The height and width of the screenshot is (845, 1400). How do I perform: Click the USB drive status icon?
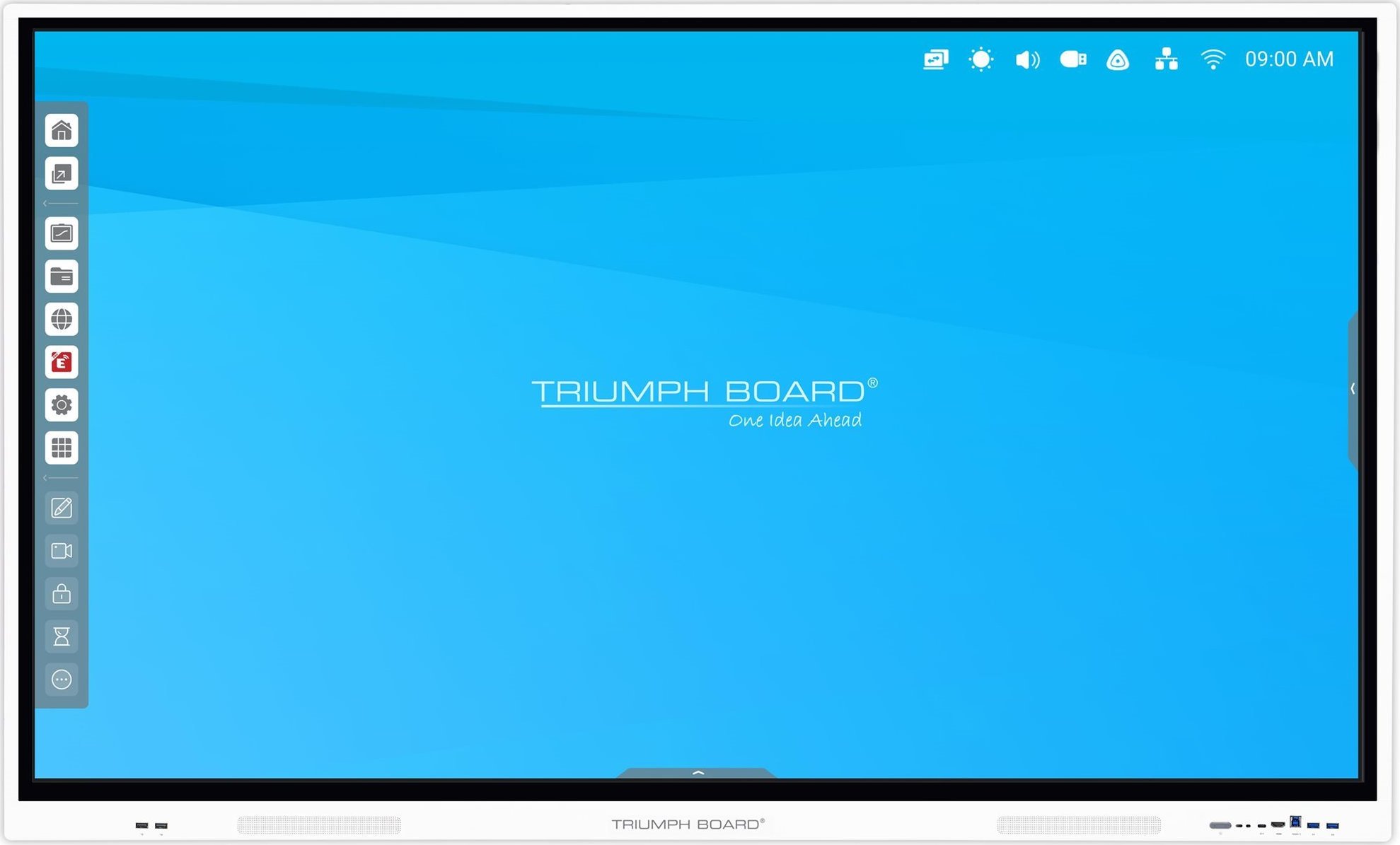click(1073, 59)
